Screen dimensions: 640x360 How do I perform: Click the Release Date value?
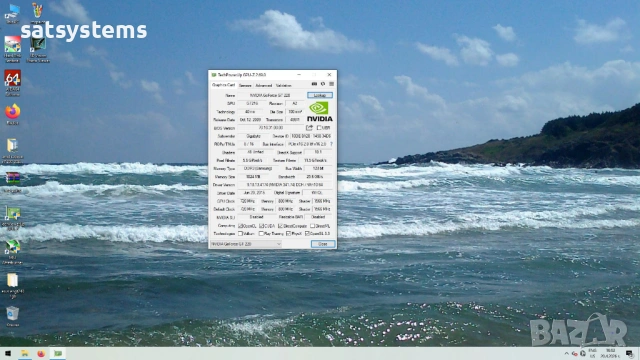(x=251, y=120)
